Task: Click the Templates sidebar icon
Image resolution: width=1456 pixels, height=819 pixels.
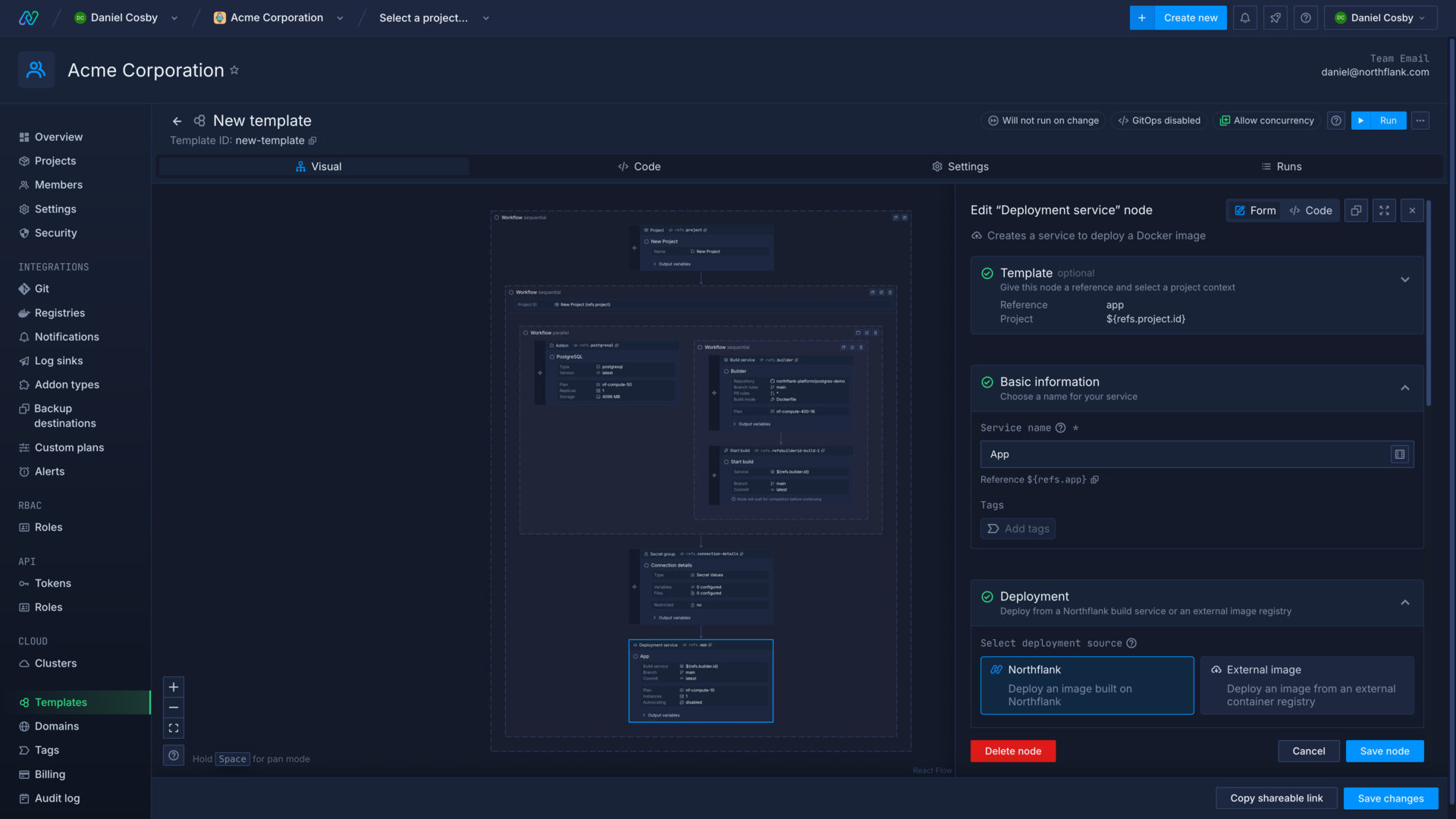Action: tap(24, 702)
